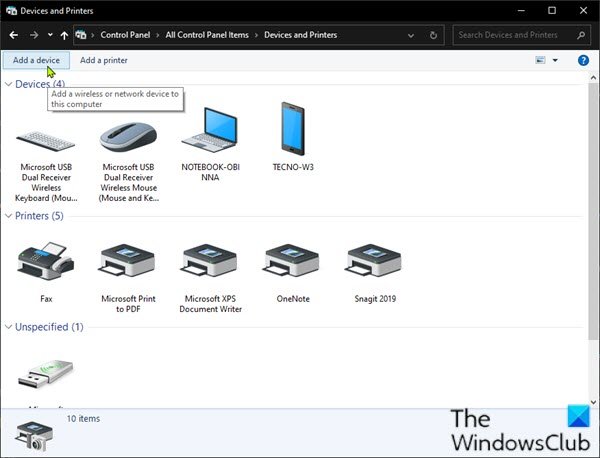Click the 10 items status text
This screenshot has width=600, height=458.
pos(83,419)
